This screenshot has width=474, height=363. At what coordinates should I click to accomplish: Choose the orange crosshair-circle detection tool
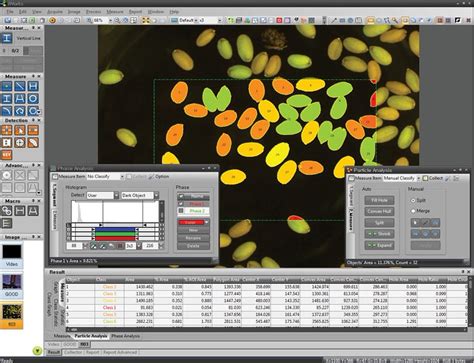tap(20, 142)
